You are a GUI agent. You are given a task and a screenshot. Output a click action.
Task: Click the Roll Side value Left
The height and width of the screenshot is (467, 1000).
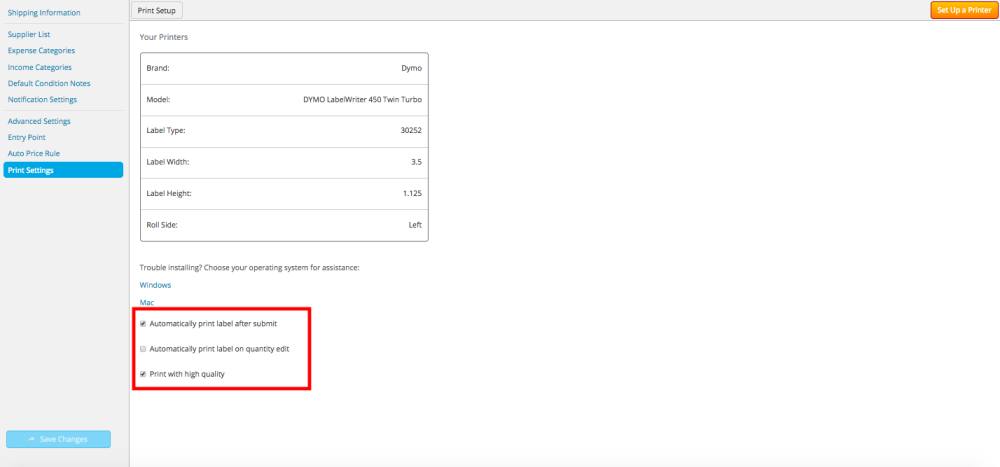tap(415, 225)
